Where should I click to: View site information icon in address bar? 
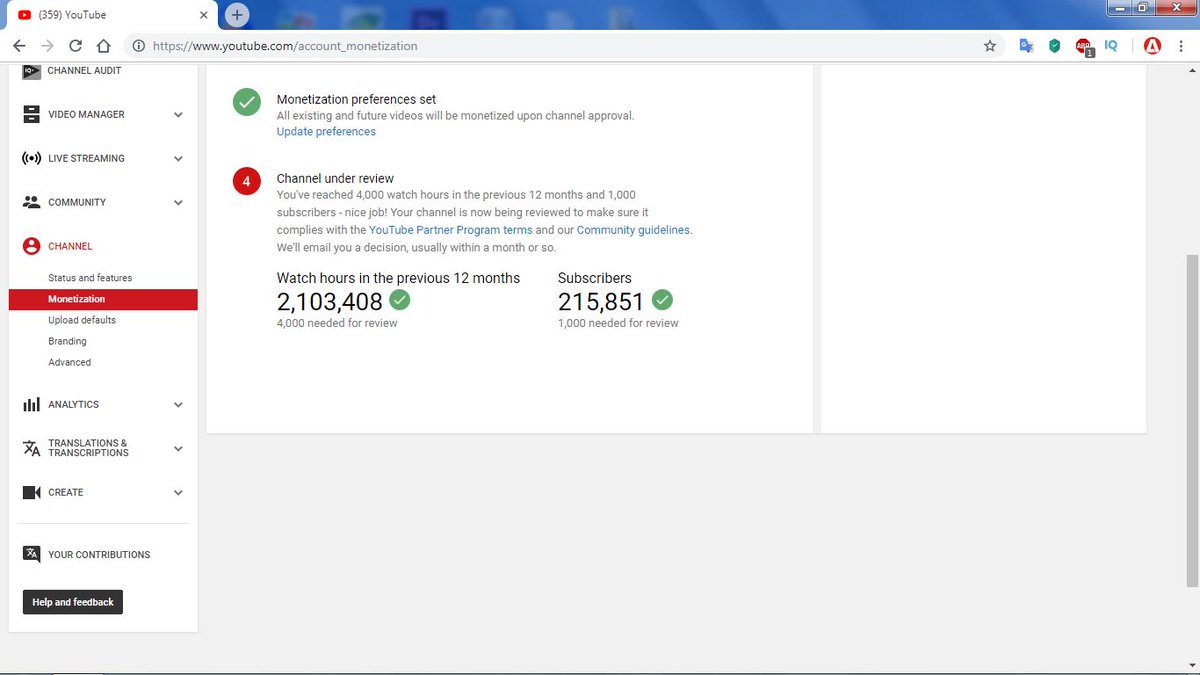pyautogui.click(x=138, y=46)
